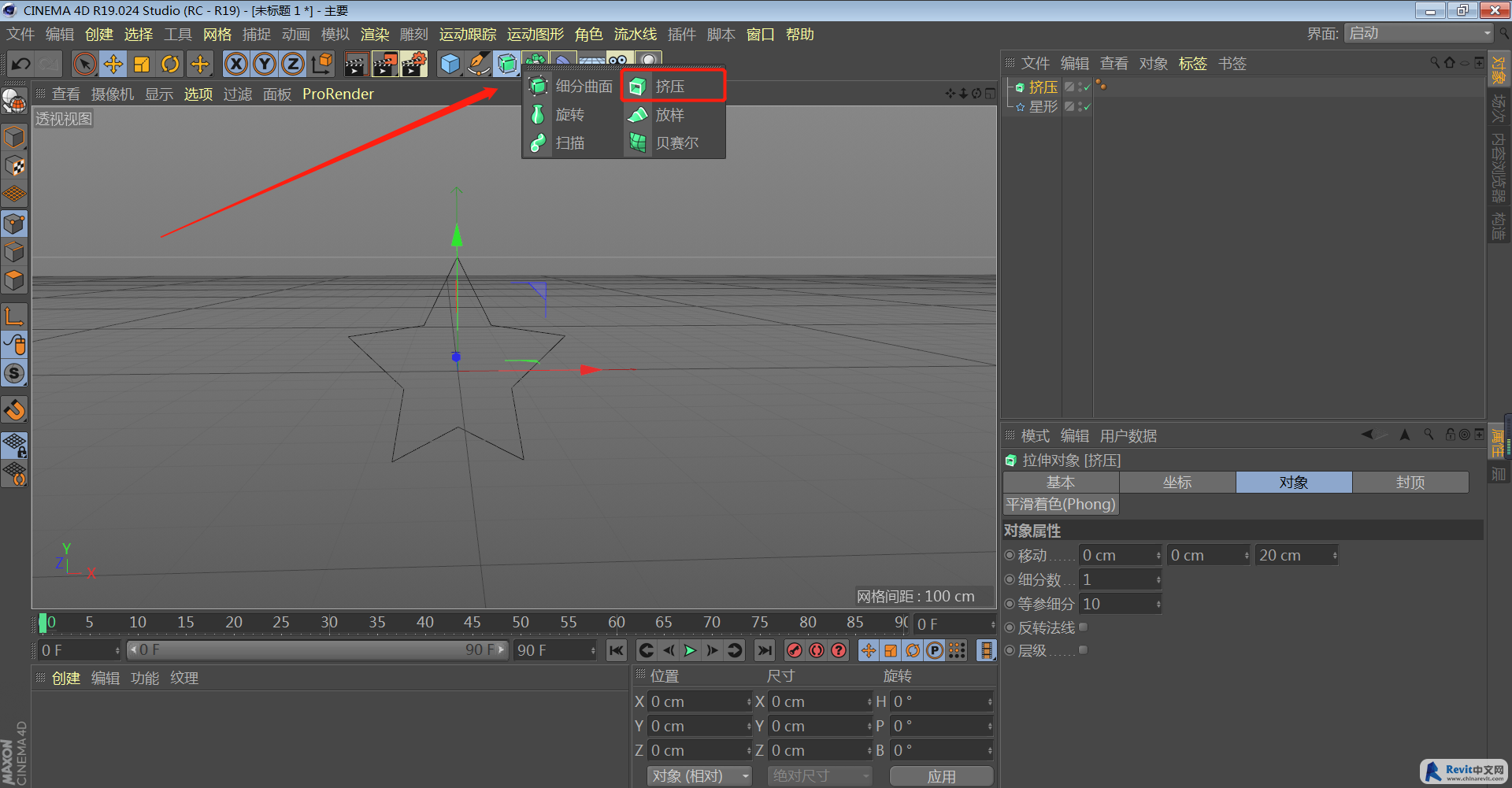Switch to the 坐标 tab
1512x788 pixels.
tap(1177, 483)
